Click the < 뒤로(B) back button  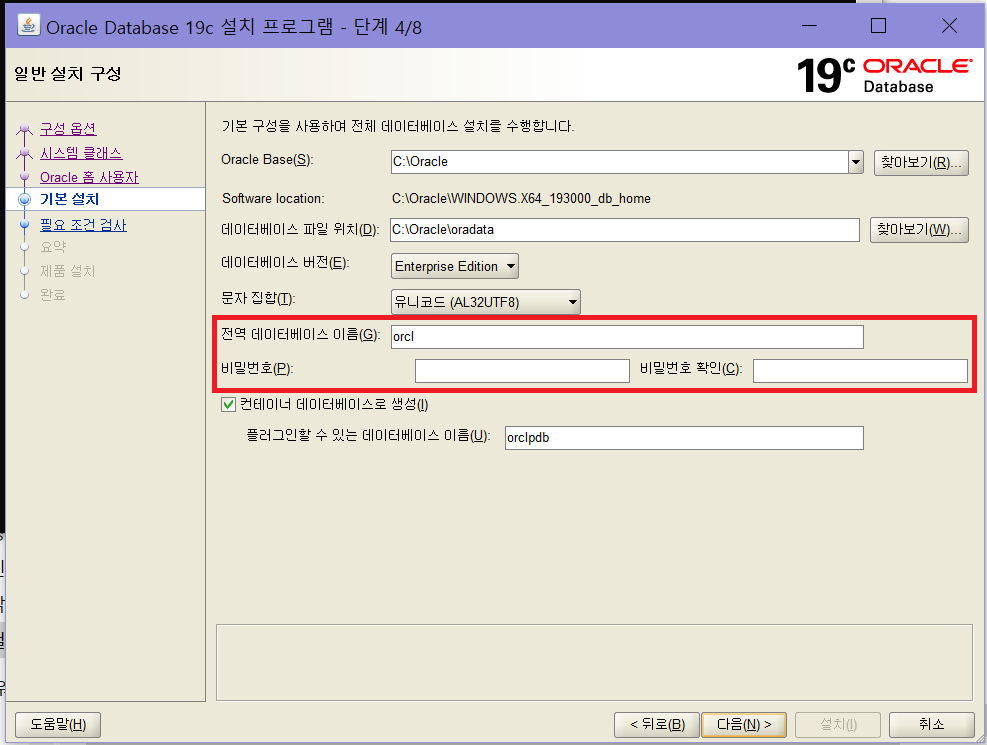(x=657, y=725)
